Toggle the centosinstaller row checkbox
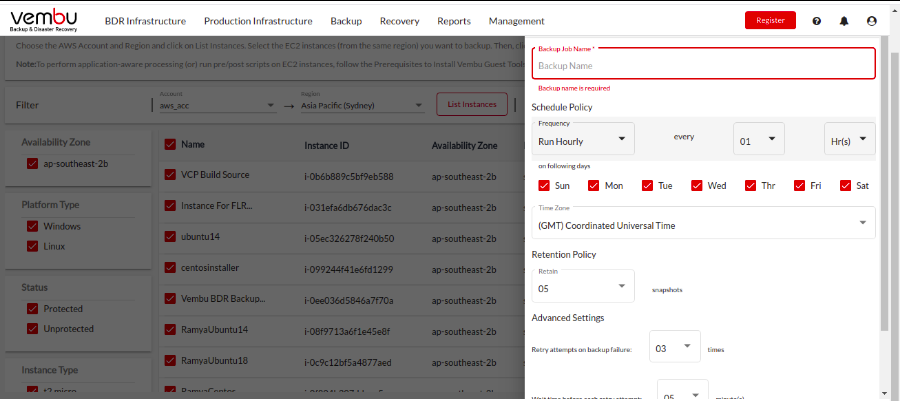The image size is (900, 401). (x=170, y=267)
